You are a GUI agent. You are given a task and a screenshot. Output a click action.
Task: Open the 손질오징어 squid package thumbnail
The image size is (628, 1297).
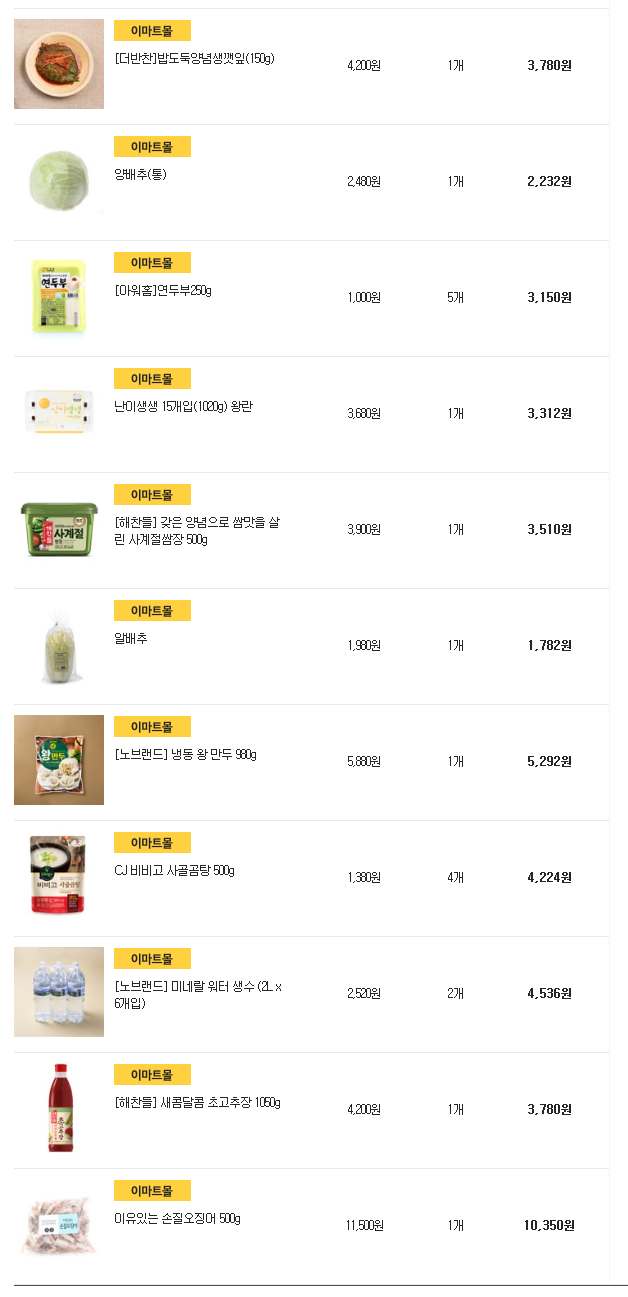(x=59, y=1224)
